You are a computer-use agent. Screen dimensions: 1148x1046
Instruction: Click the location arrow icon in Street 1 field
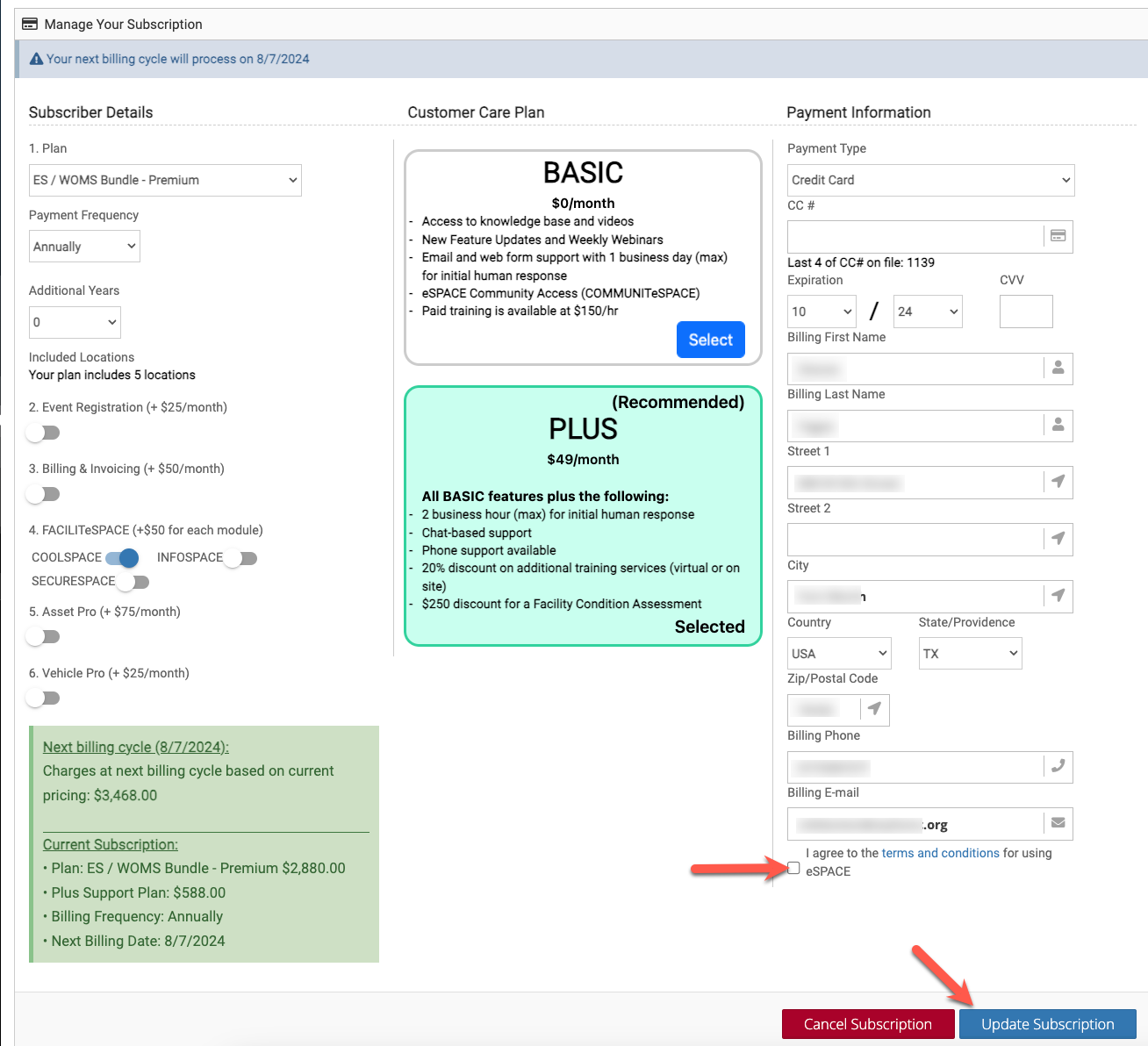(x=1058, y=482)
